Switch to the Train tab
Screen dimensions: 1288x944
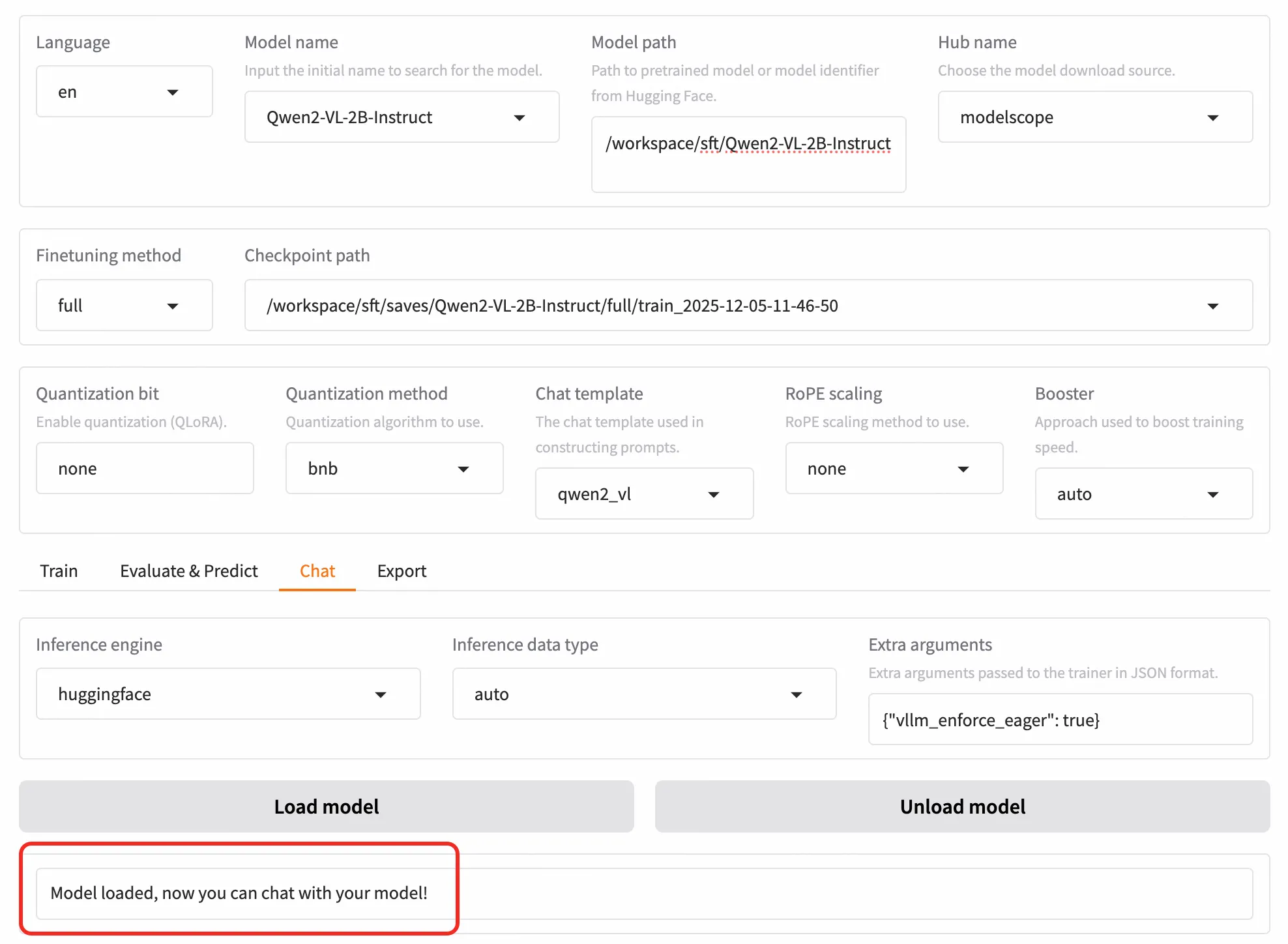coord(59,571)
